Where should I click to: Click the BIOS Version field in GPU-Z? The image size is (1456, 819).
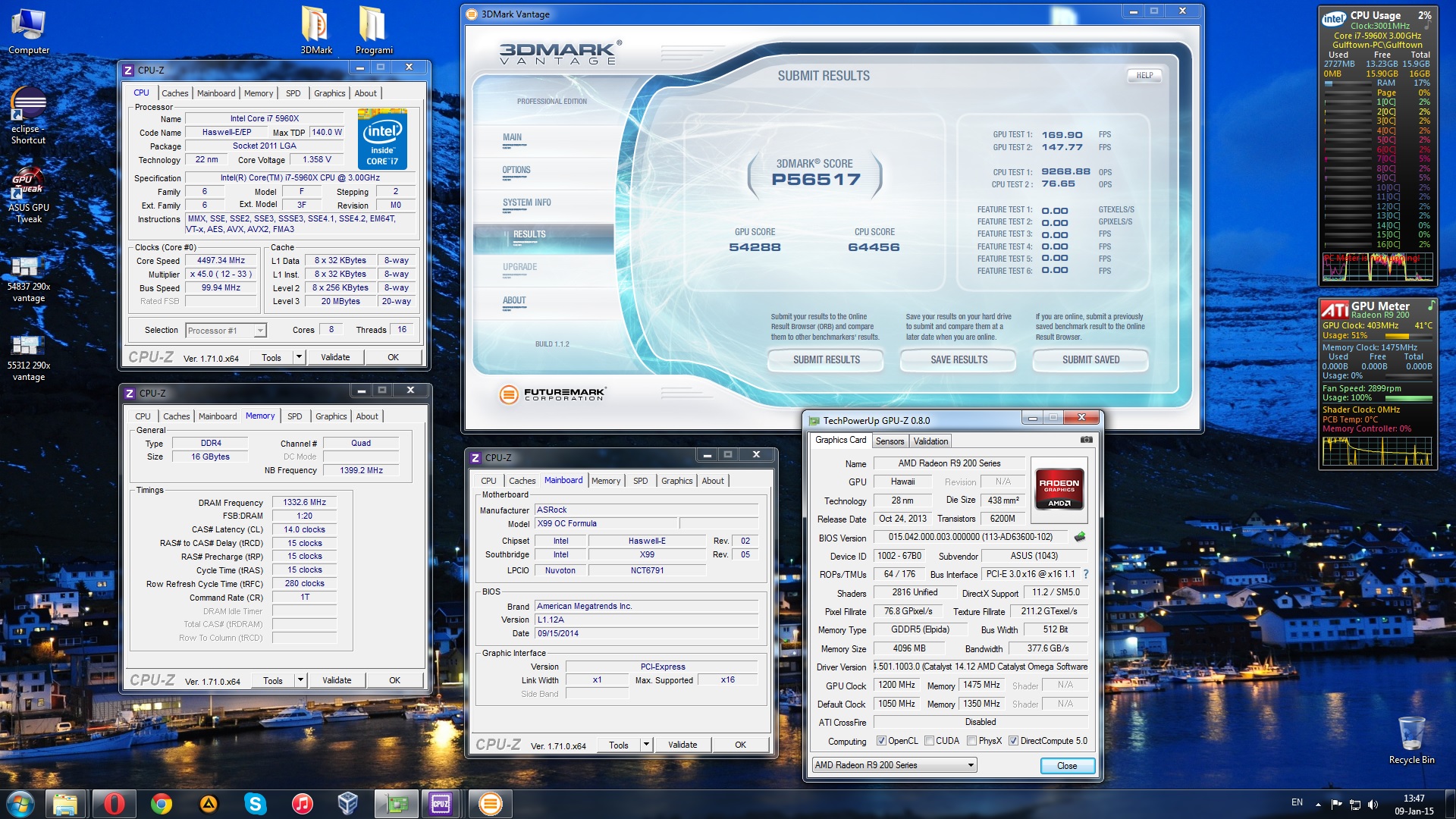971,538
